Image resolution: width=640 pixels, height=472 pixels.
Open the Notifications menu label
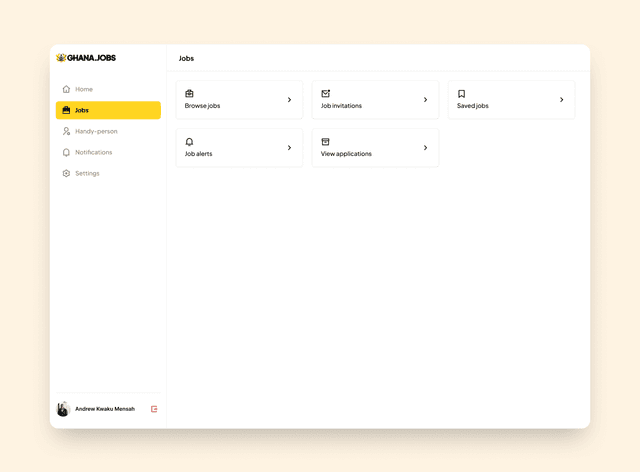93,152
